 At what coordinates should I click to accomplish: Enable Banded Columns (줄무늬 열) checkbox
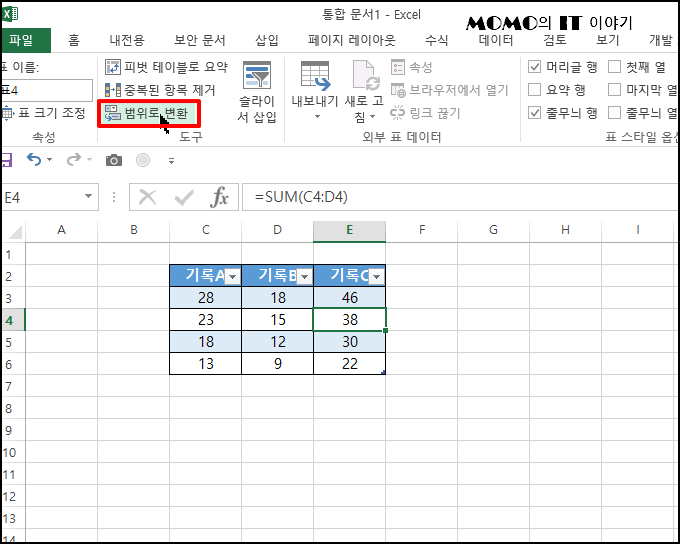coord(615,113)
